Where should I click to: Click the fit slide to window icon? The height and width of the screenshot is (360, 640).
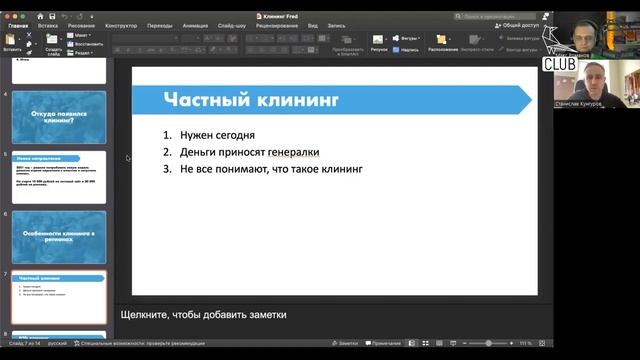click(542, 343)
